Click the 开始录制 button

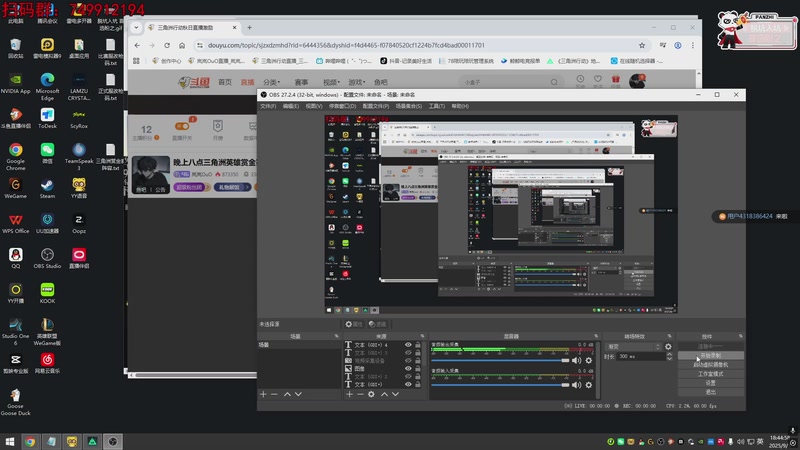click(x=708, y=355)
